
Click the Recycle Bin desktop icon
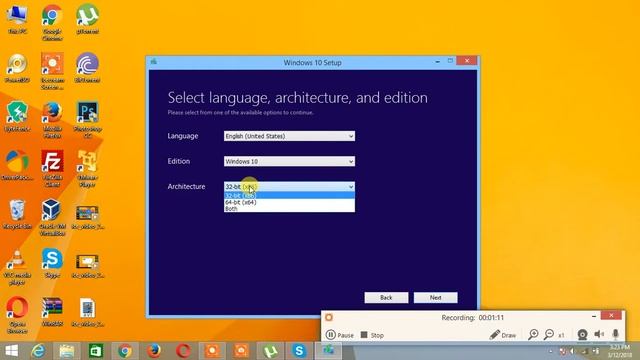click(x=17, y=214)
